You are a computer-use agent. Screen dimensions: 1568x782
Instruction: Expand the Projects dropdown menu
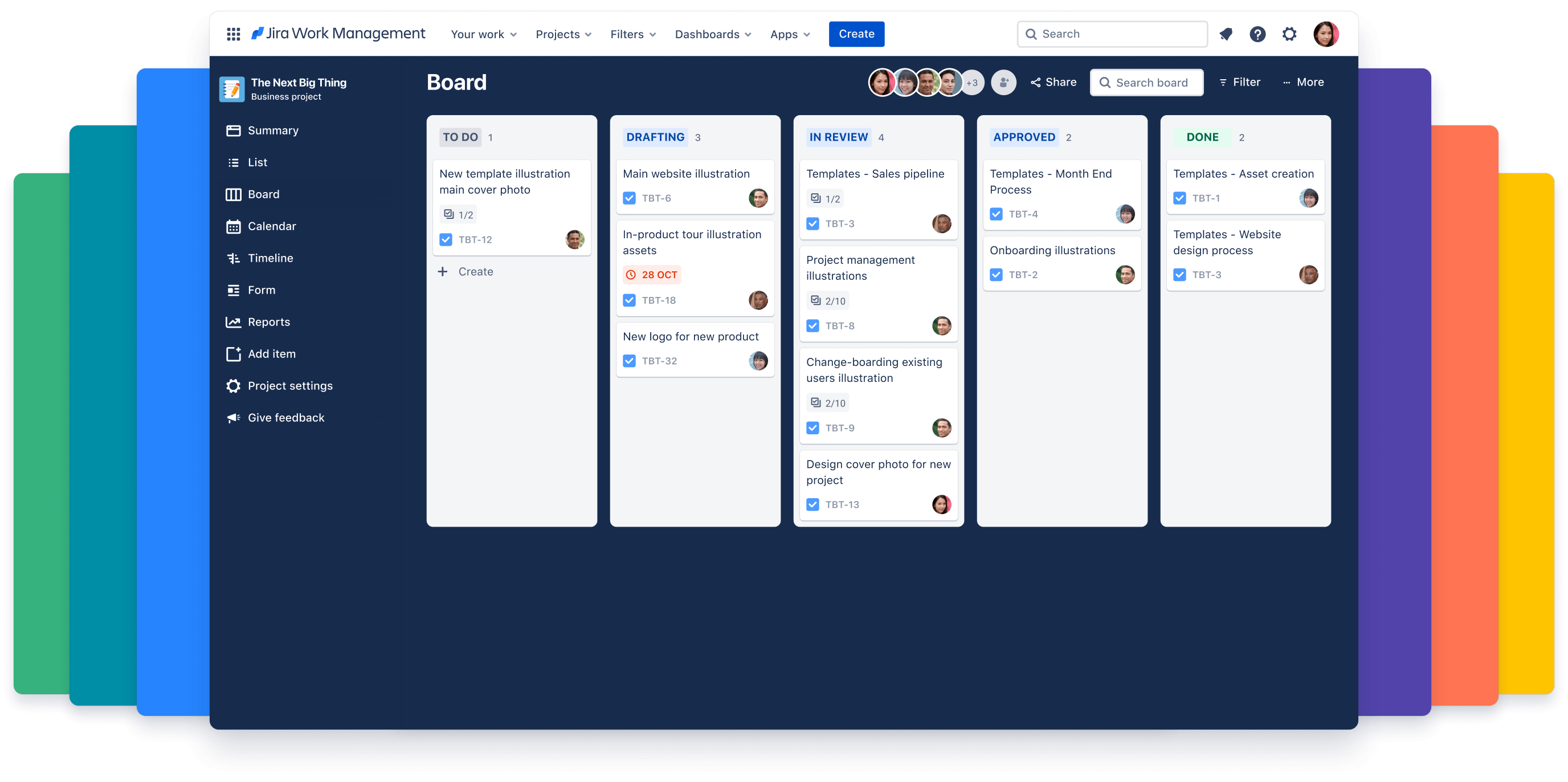[564, 34]
